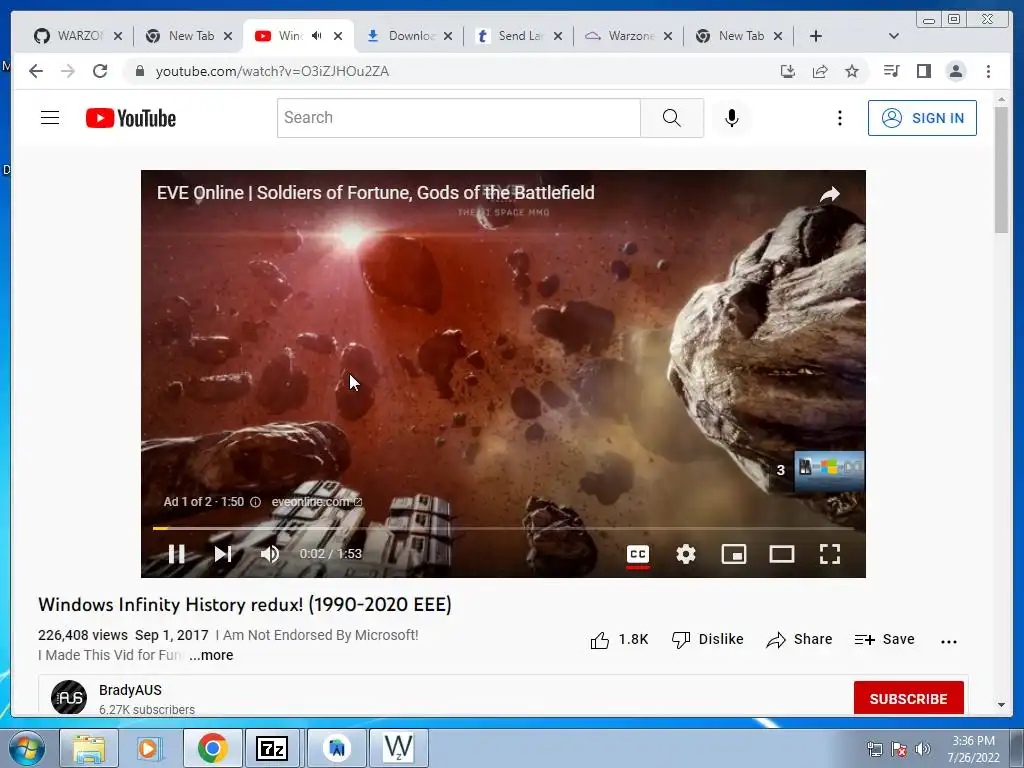Save video to playlist
The image size is (1024, 768).
click(884, 640)
